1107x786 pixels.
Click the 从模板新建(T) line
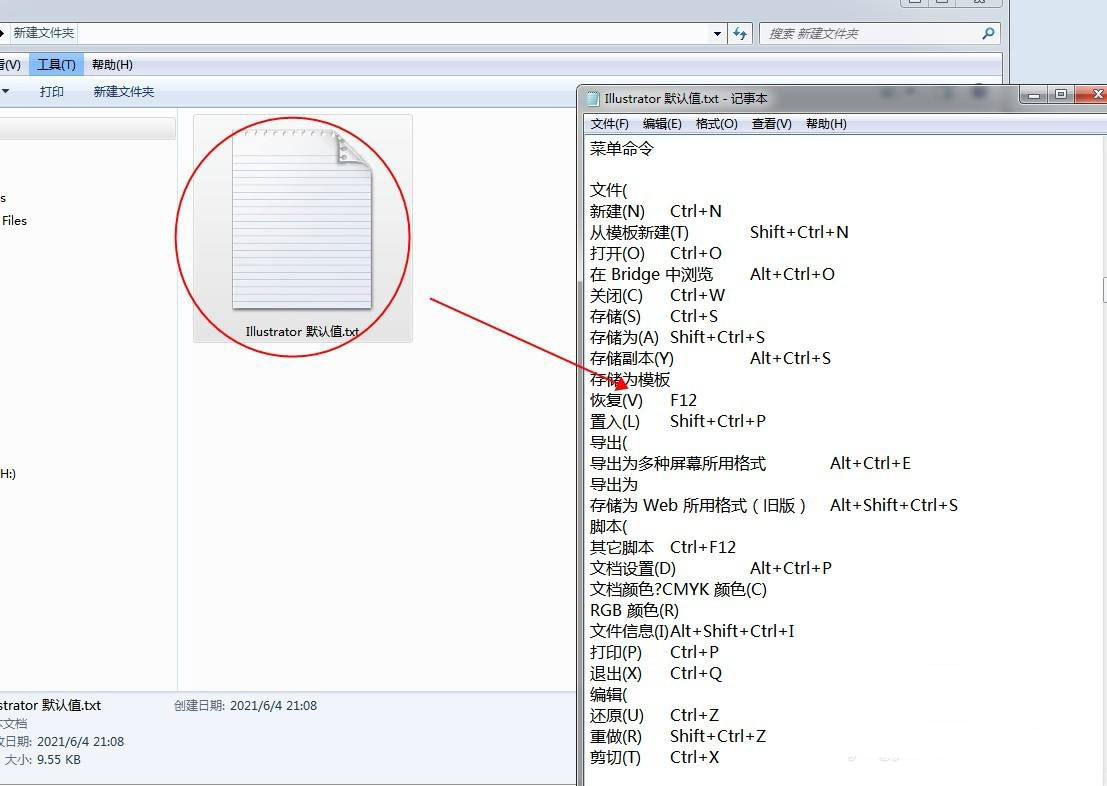tap(719, 232)
